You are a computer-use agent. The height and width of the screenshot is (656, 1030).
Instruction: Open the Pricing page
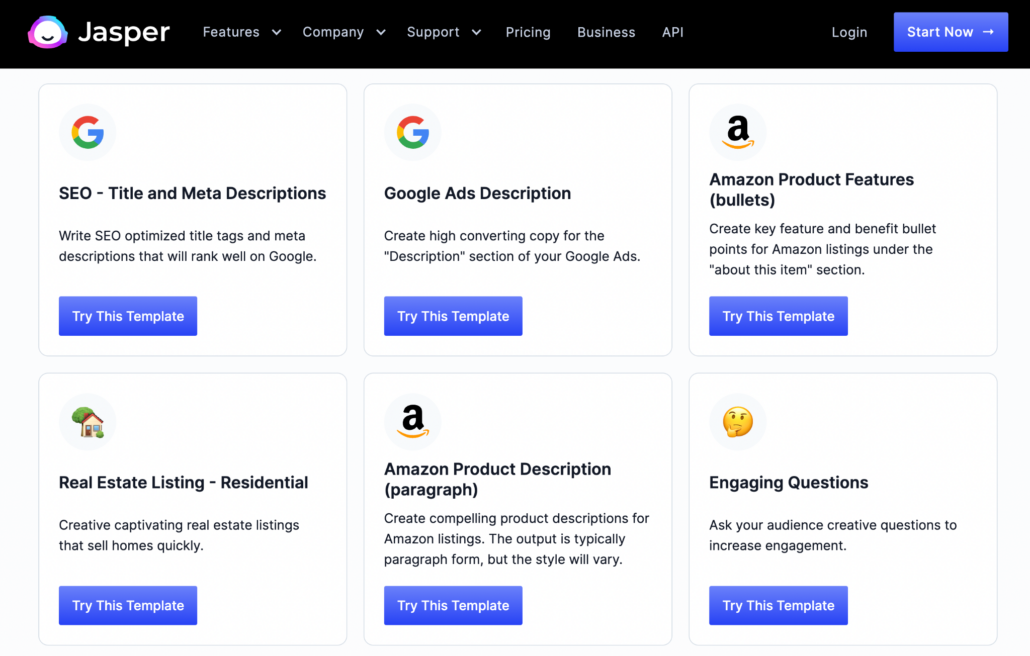(528, 32)
